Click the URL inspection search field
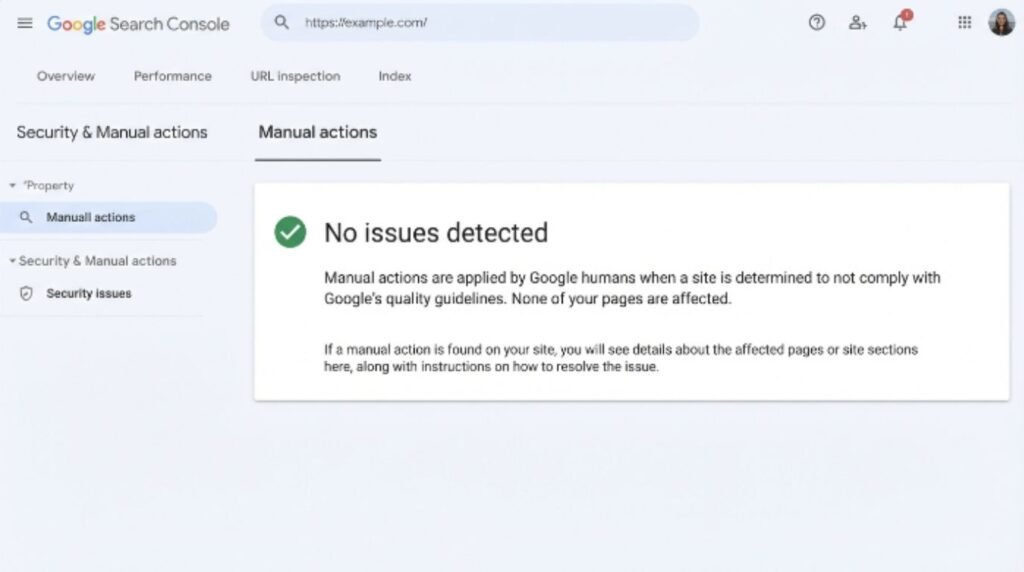 click(480, 23)
